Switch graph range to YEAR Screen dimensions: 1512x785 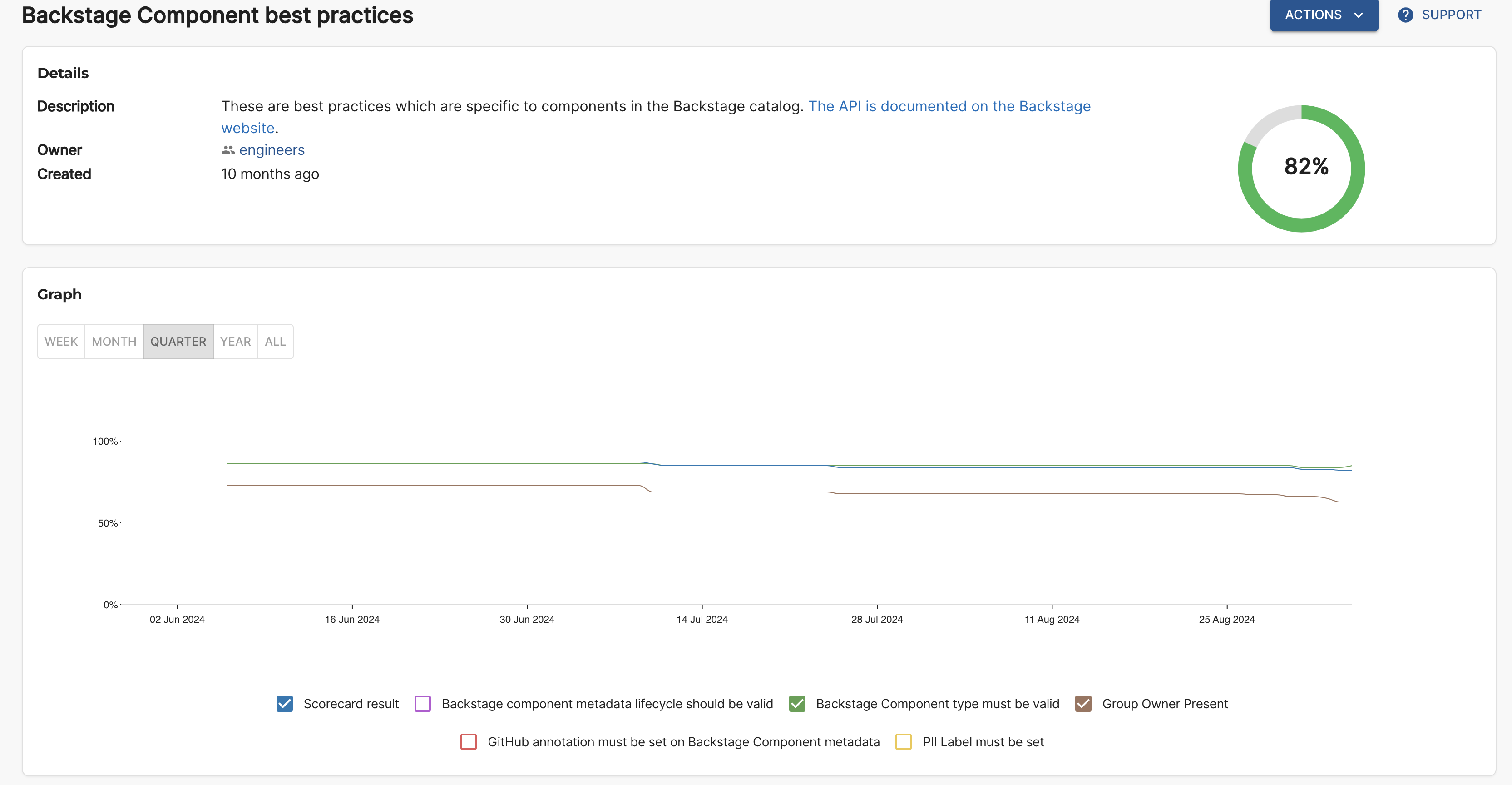(235, 341)
